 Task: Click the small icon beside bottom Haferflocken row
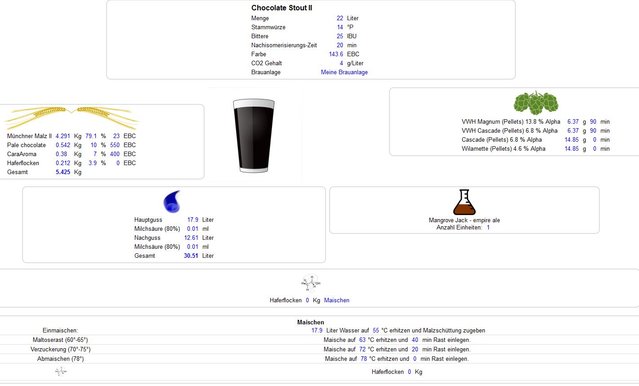[x=61, y=371]
